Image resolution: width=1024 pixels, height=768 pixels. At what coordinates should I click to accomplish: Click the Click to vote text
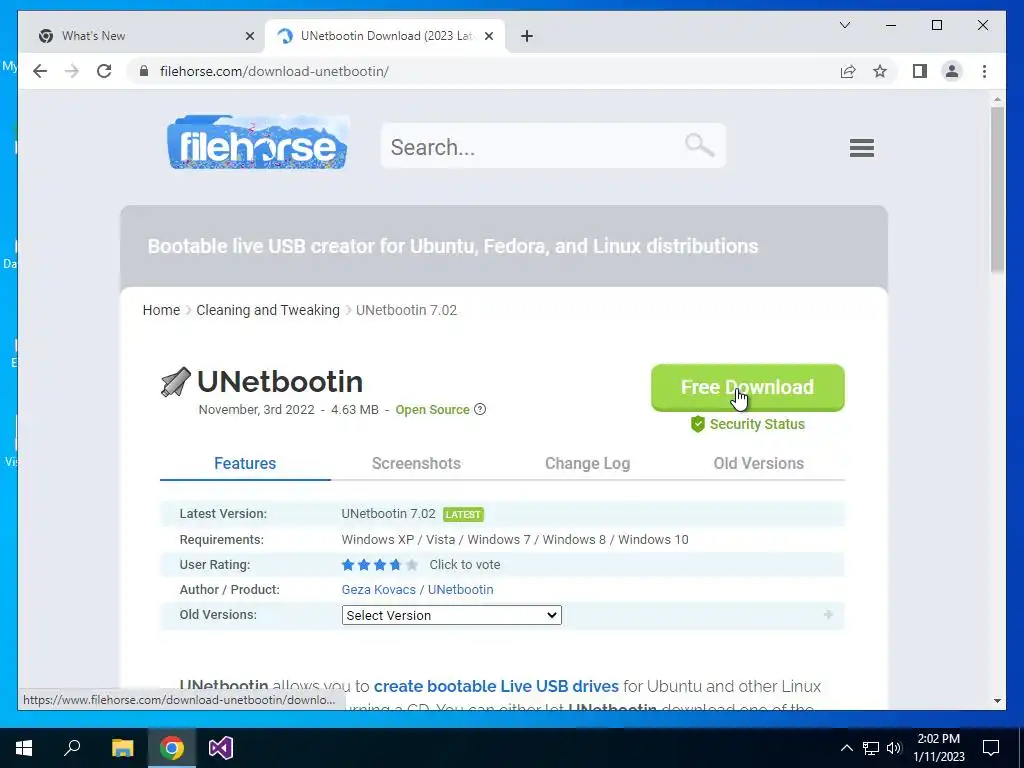(464, 564)
